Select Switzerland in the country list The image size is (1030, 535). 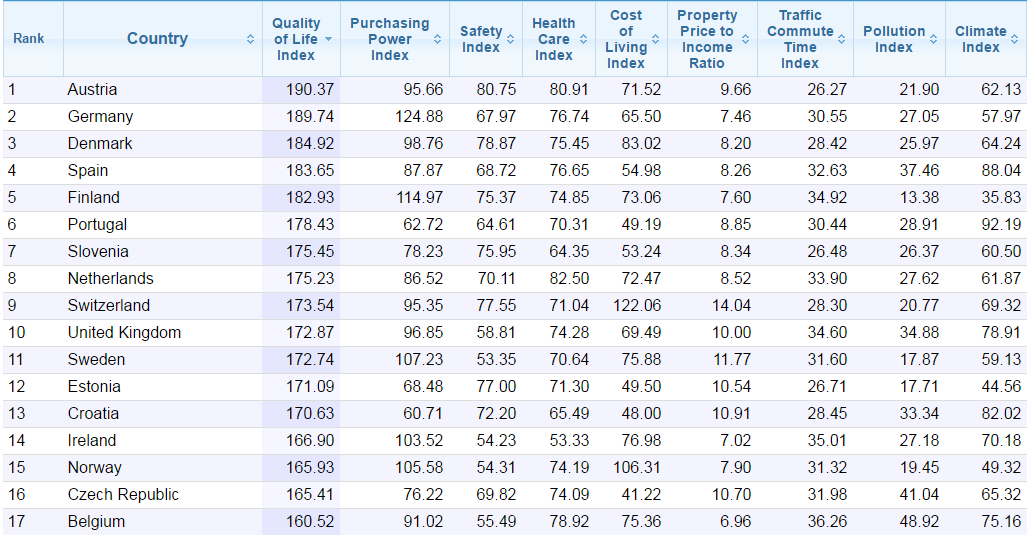(109, 306)
